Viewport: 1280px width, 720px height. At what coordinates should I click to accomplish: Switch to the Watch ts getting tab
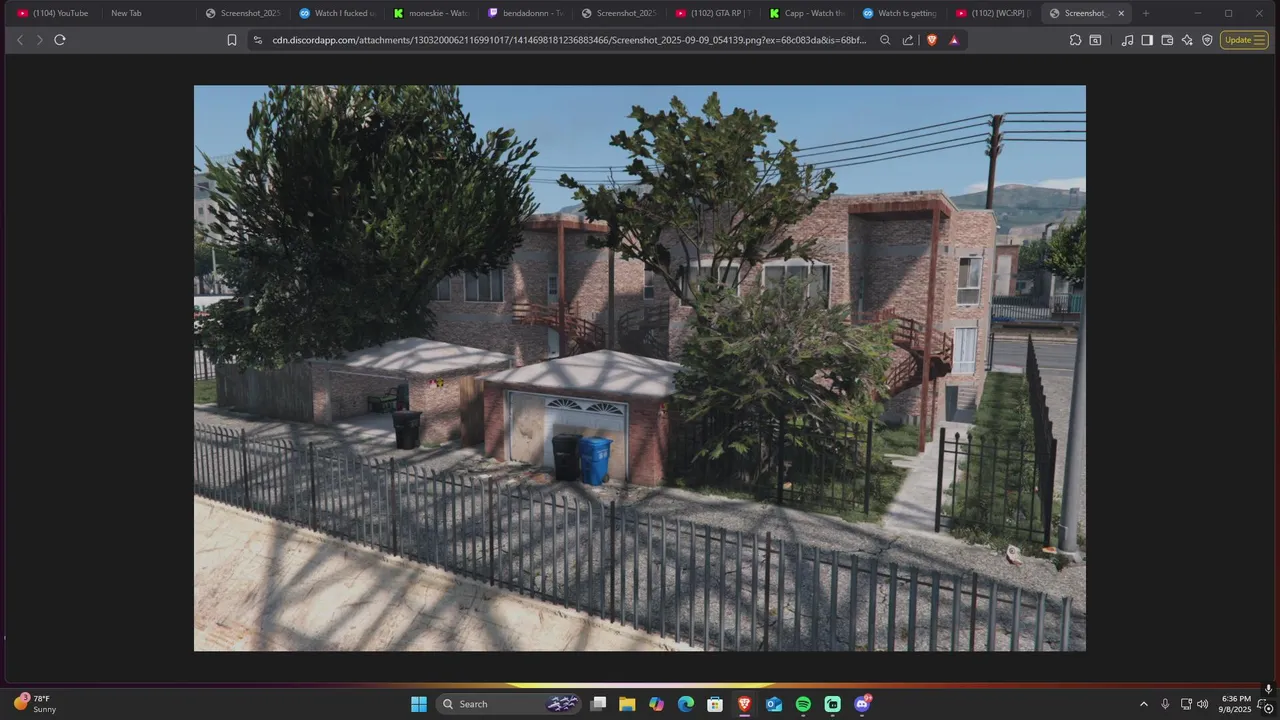900,13
